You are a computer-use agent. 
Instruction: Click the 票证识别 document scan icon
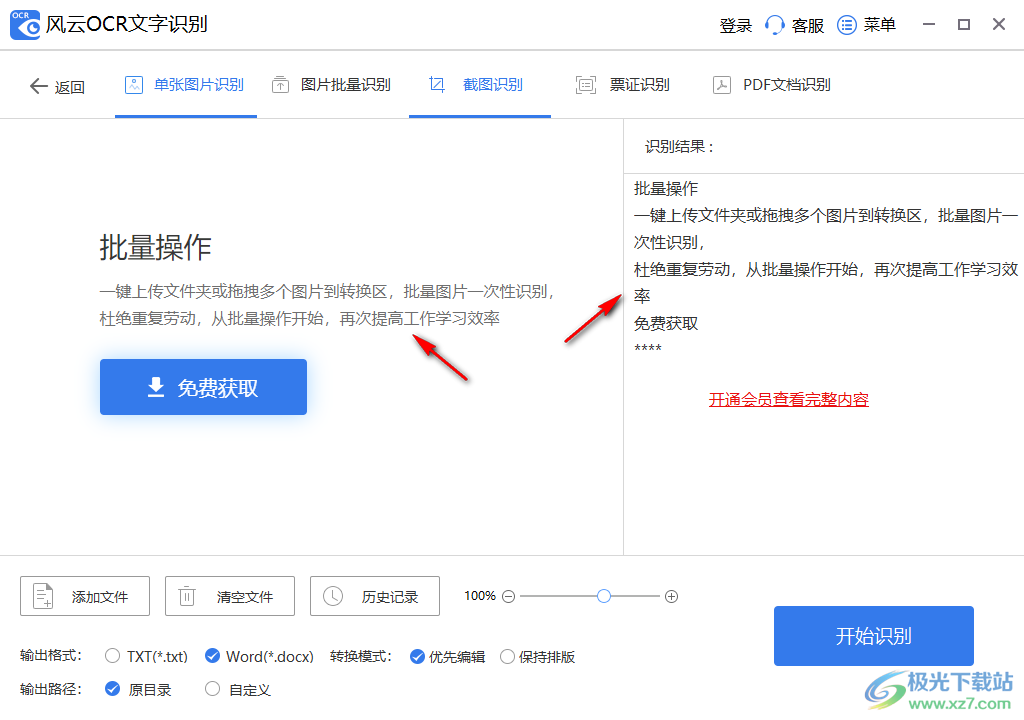coord(586,85)
